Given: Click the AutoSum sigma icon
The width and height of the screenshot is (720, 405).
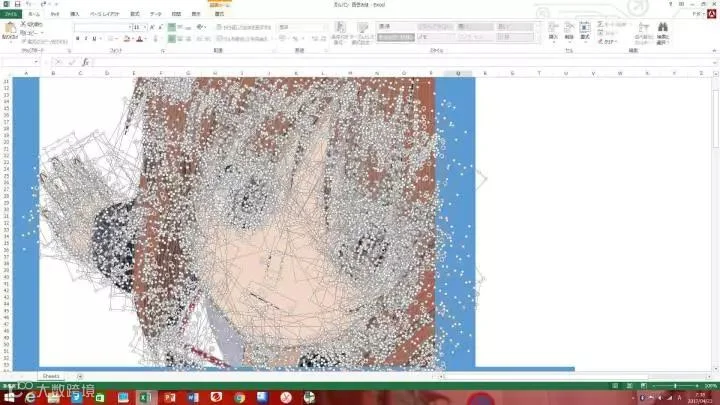Looking at the screenshot, I should tap(600, 24).
